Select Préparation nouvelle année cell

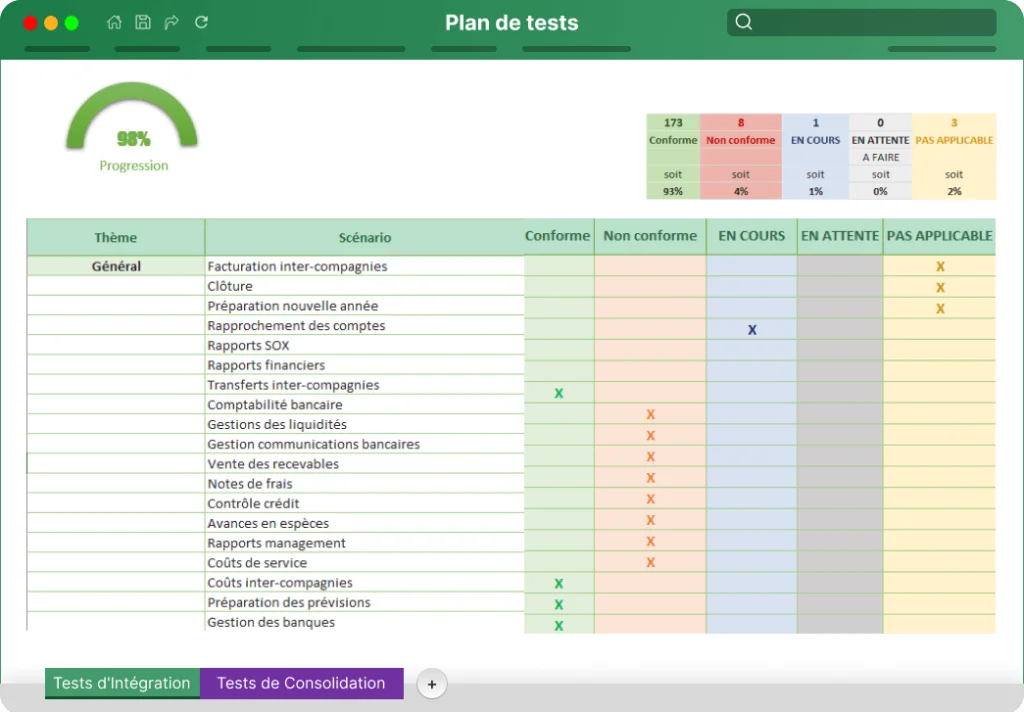pyautogui.click(x=364, y=305)
